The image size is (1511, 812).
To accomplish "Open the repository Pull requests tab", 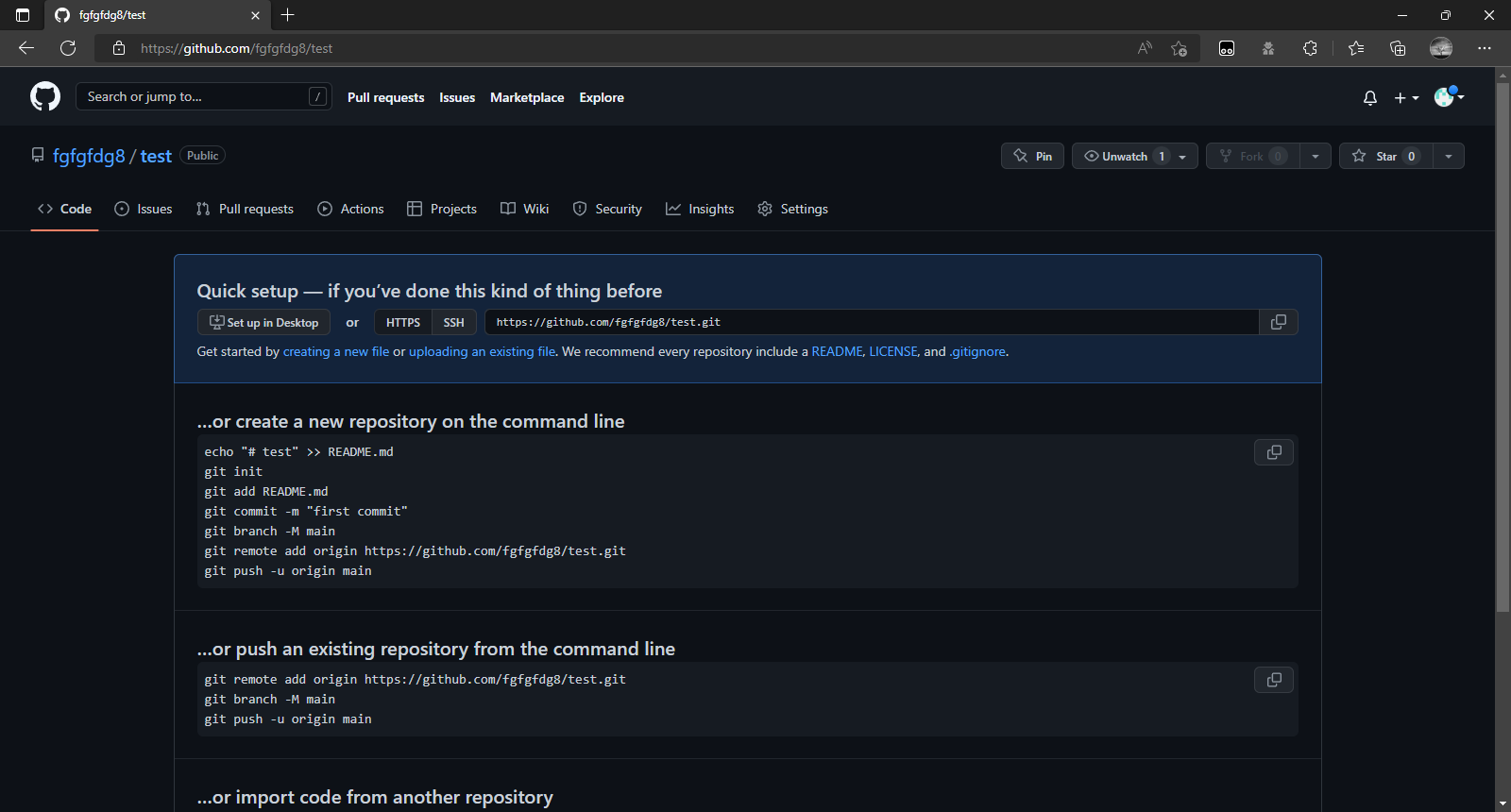I will click(x=245, y=209).
